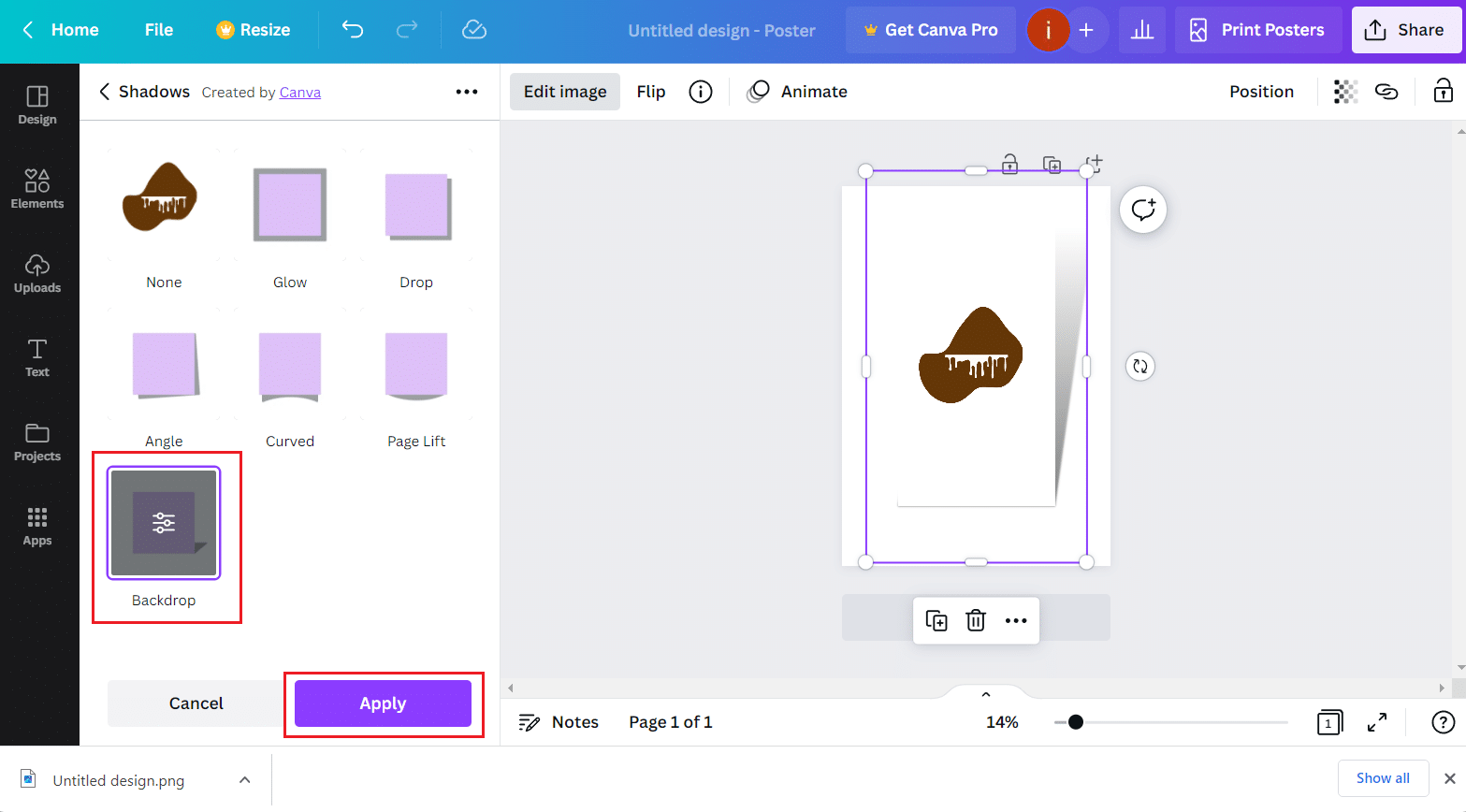Open the Elements panel
The height and width of the screenshot is (812, 1466).
click(37, 187)
